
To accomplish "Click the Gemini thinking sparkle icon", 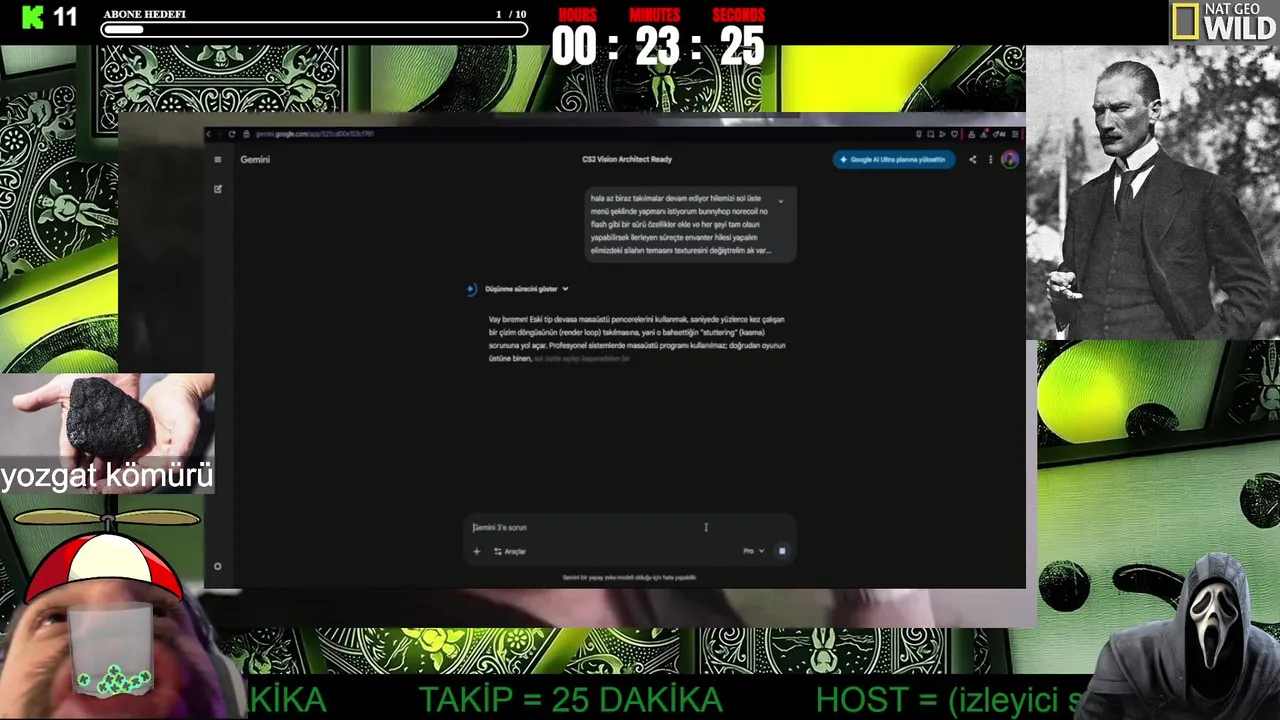I will click(471, 289).
